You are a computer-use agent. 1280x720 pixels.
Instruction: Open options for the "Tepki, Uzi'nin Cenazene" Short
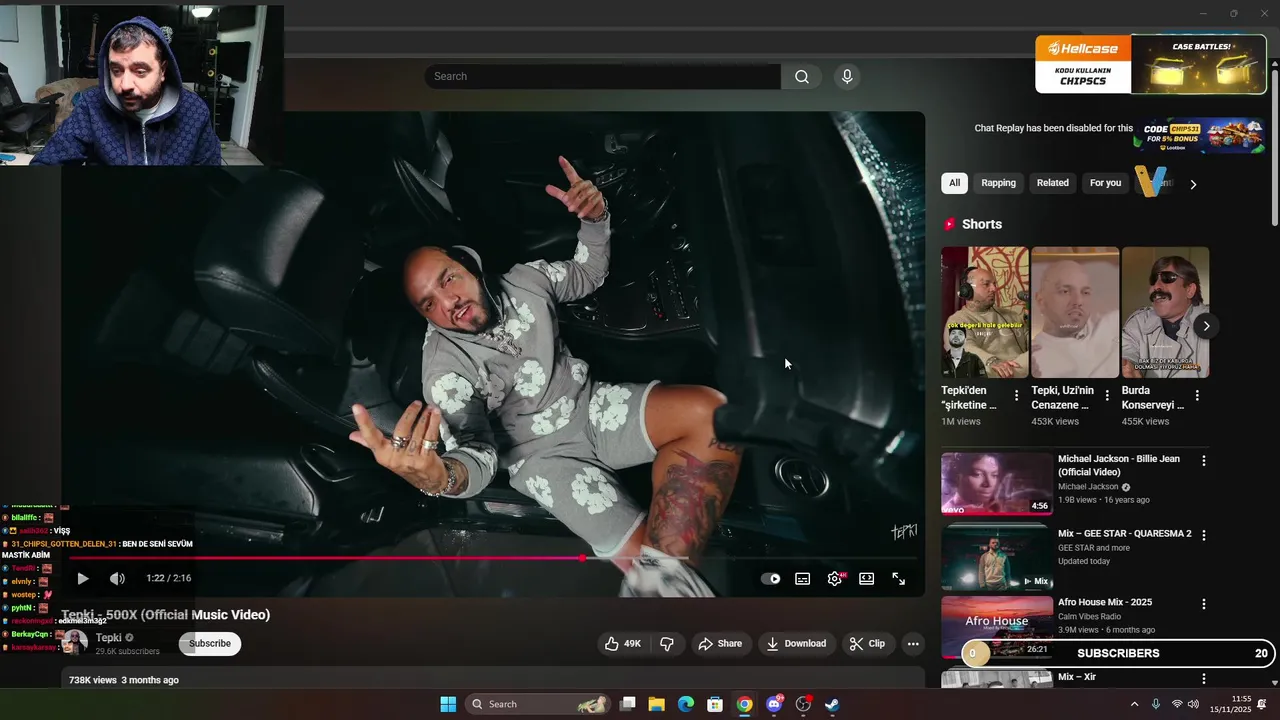coord(1107,396)
